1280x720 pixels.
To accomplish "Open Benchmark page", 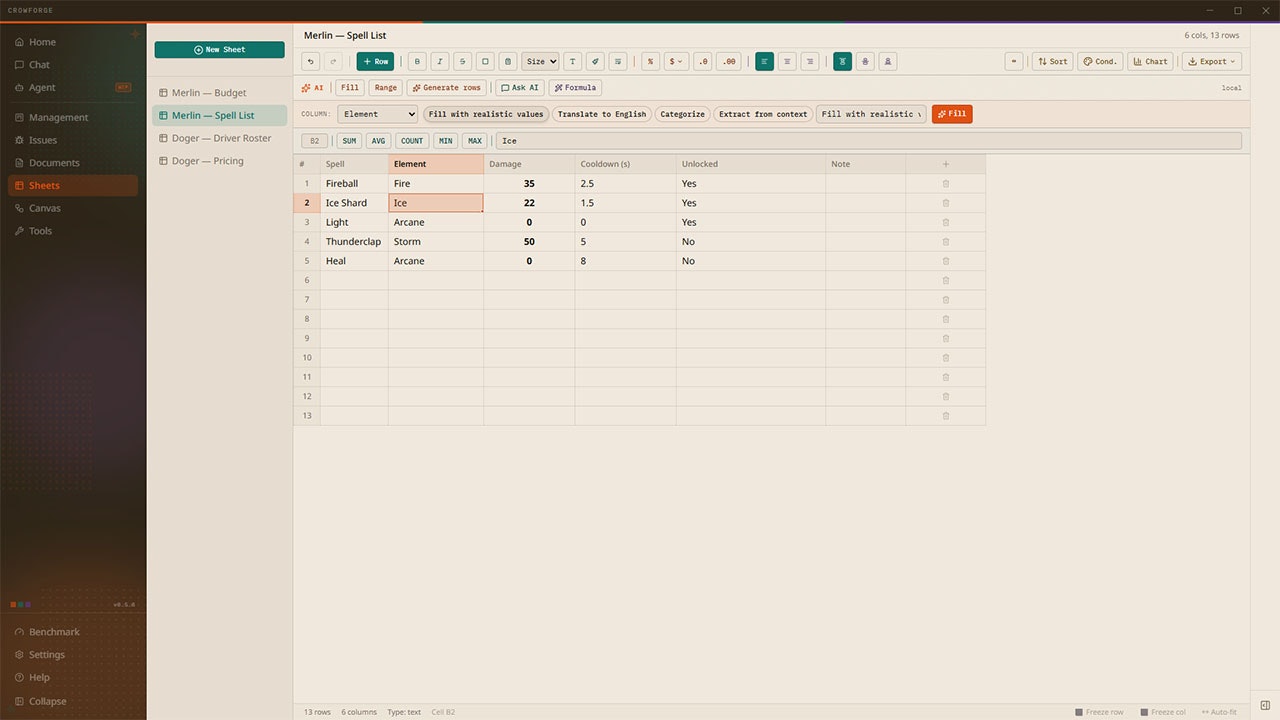I will pos(73,632).
